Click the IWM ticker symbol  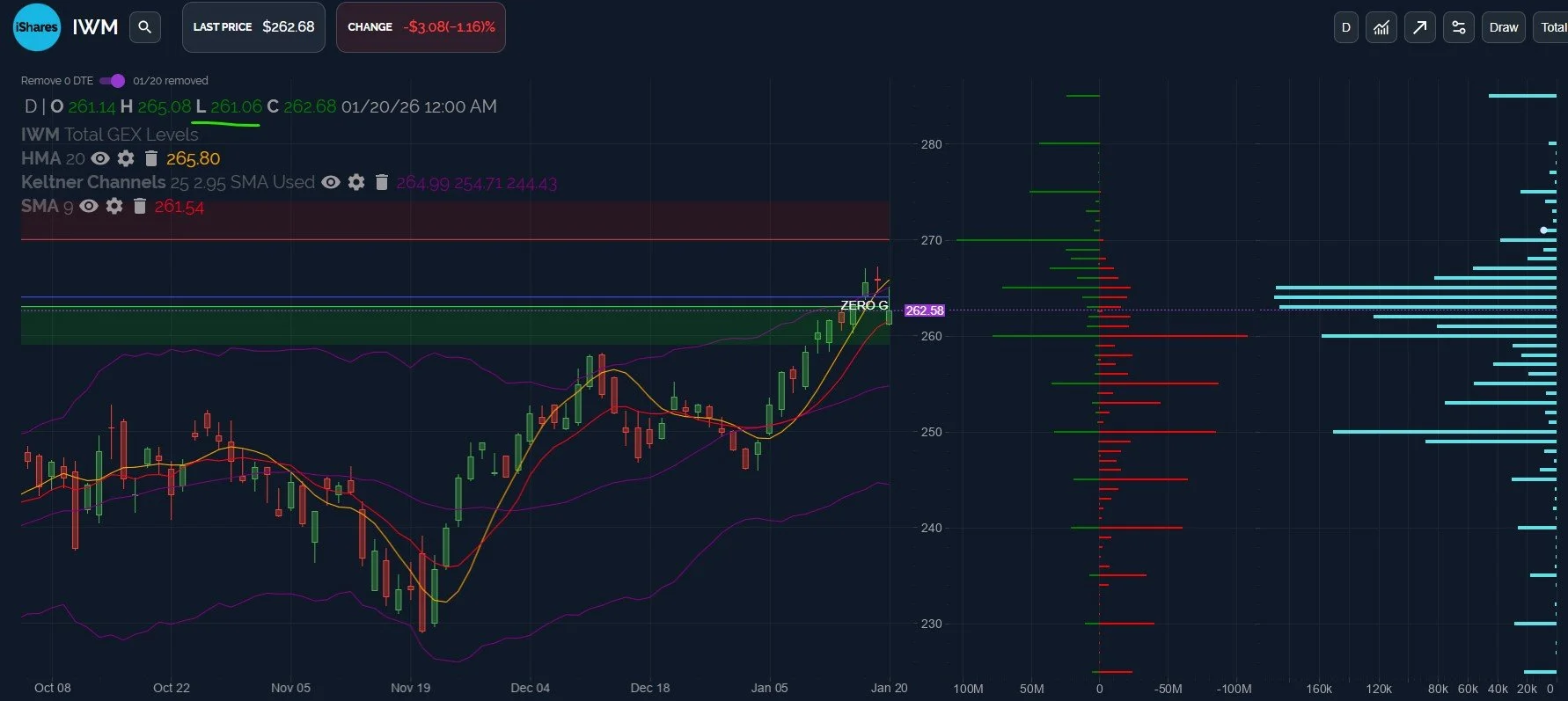coord(95,27)
